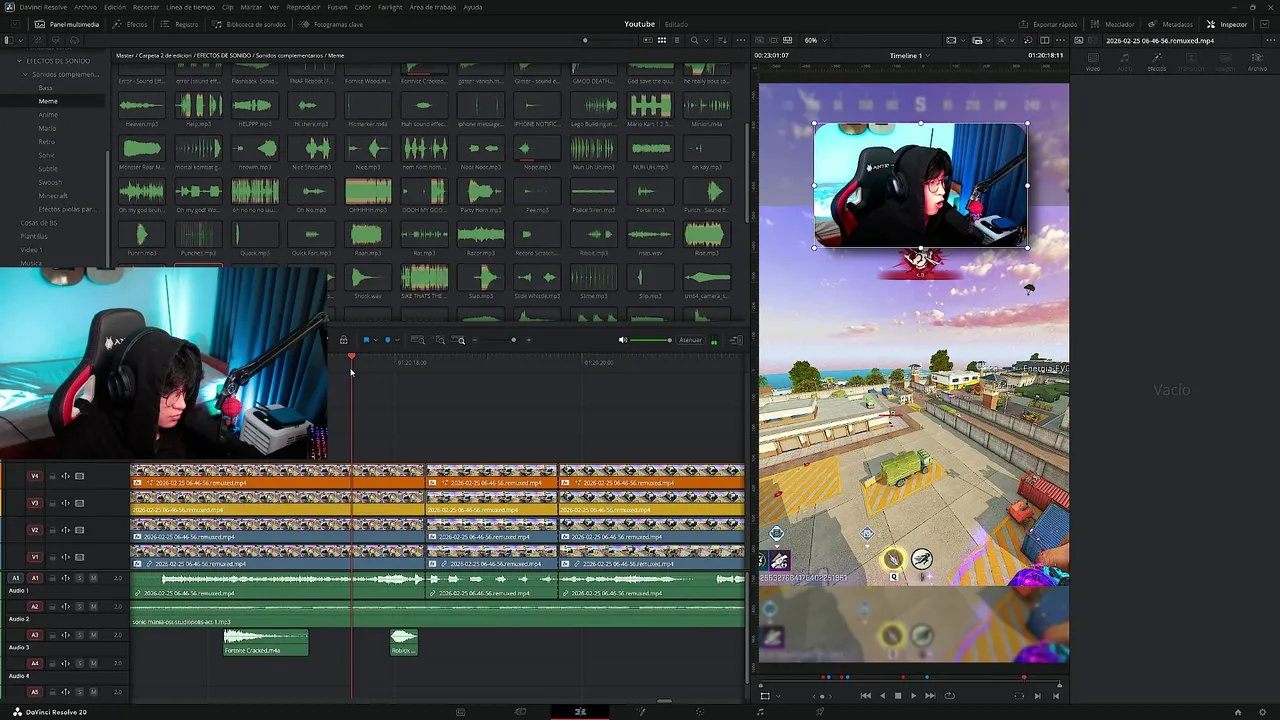Open media pool search options dropdown
The height and width of the screenshot is (720, 1280).
tap(705, 40)
